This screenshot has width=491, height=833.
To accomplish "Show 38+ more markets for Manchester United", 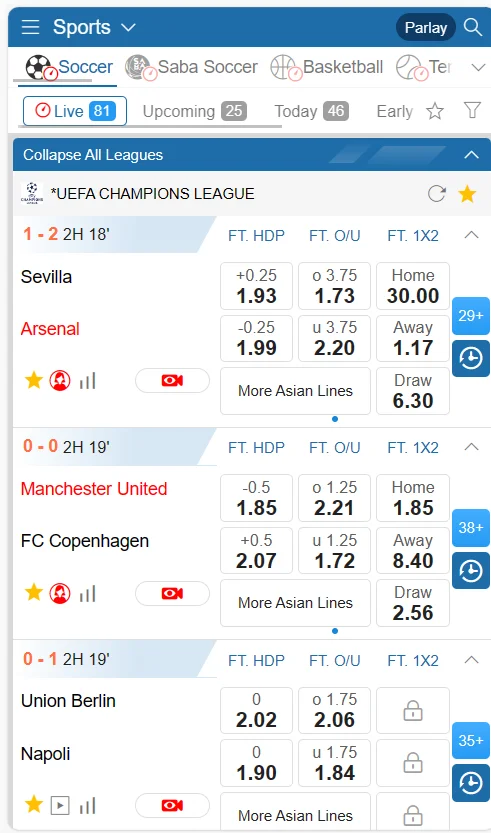I will click(x=471, y=528).
